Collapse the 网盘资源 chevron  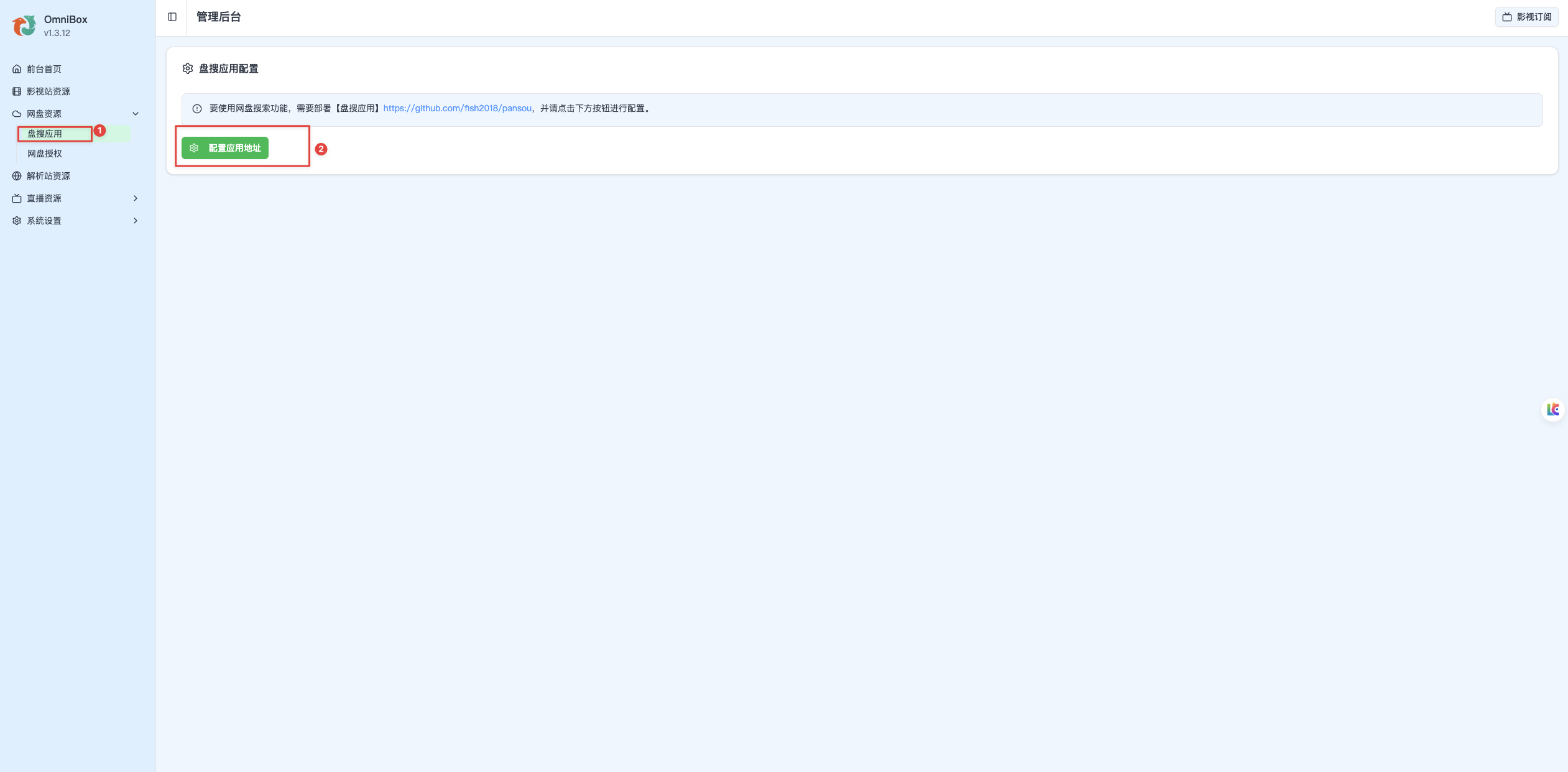(x=136, y=114)
